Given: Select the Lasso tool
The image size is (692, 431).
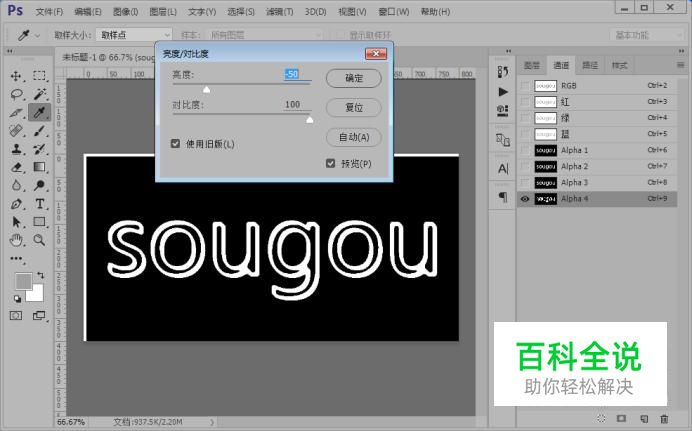Looking at the screenshot, I should [x=16, y=94].
